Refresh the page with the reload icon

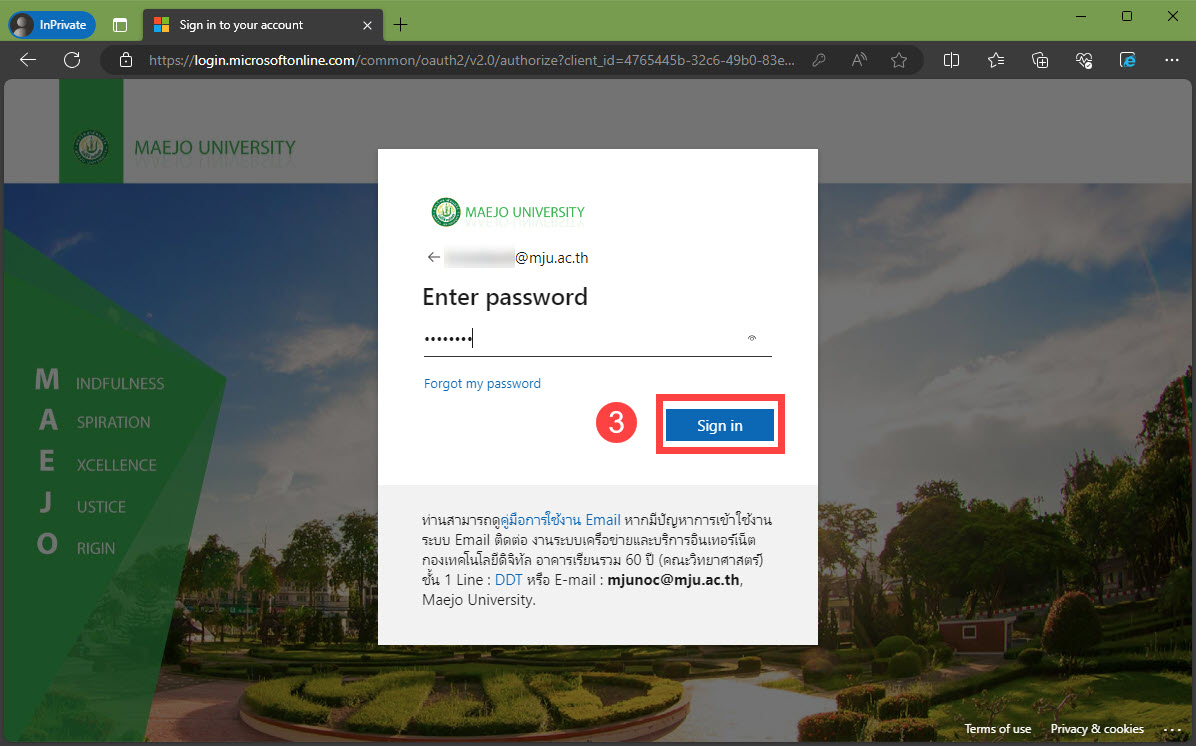click(x=72, y=60)
